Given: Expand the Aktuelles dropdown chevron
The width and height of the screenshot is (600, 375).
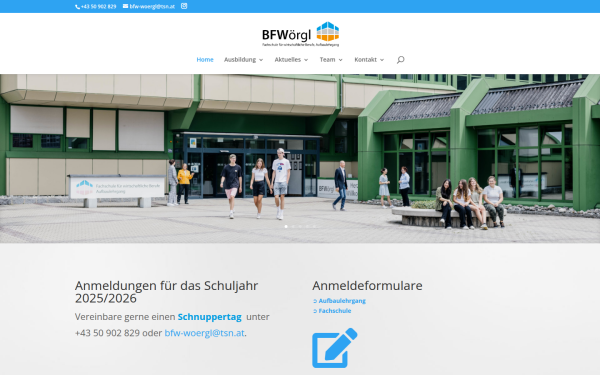Looking at the screenshot, I should click(306, 60).
